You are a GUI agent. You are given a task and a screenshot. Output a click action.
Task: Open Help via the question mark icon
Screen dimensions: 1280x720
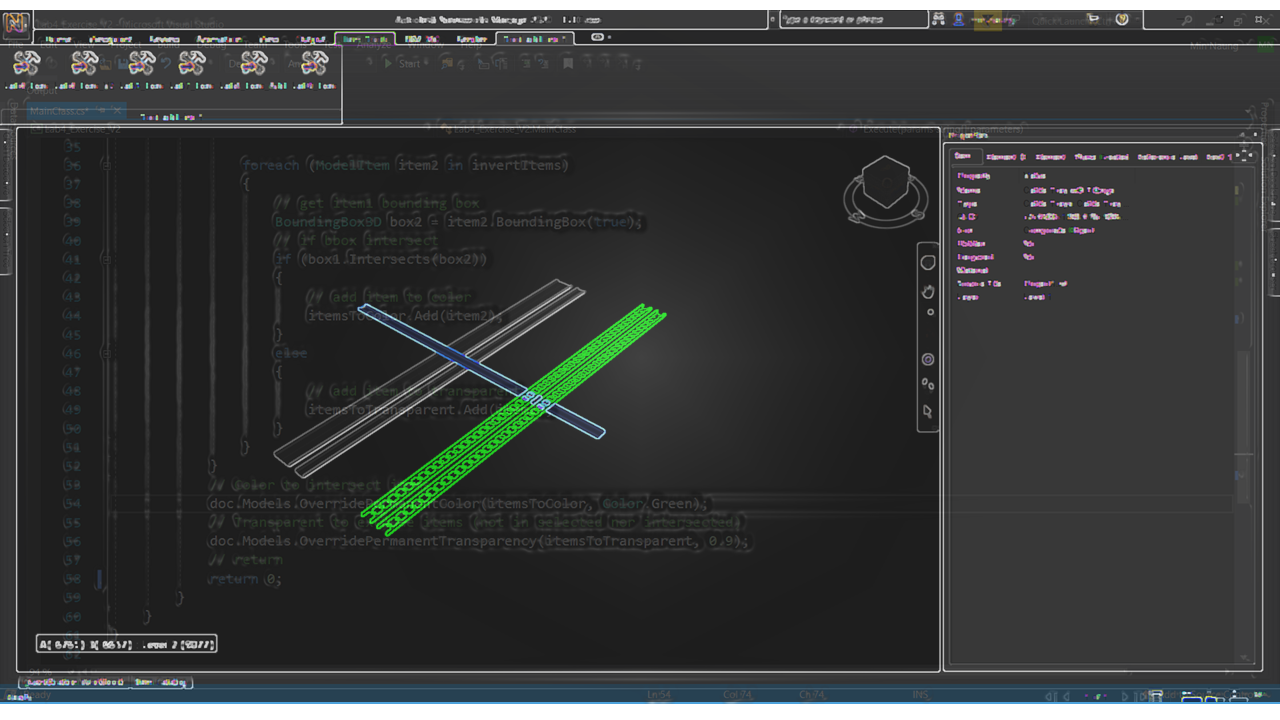tap(1122, 19)
